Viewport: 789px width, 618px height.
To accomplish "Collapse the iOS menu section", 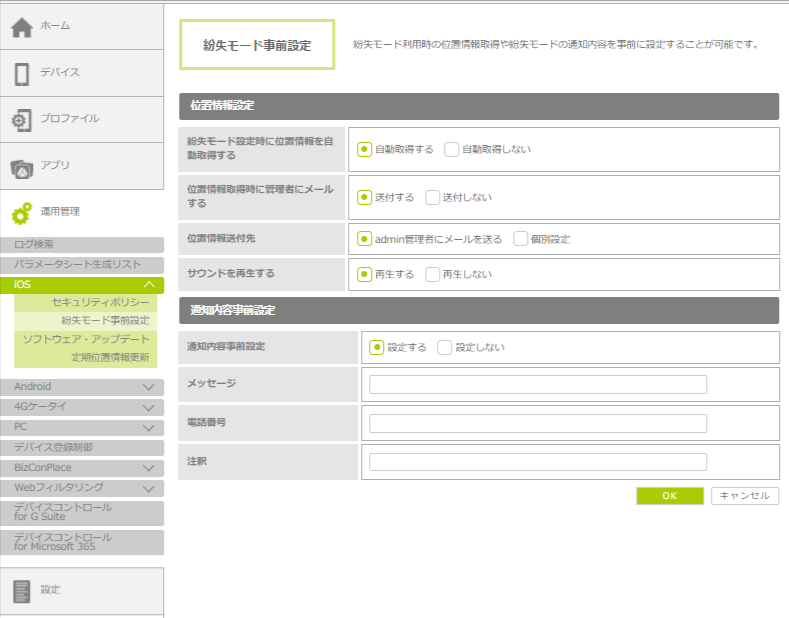I will click(x=149, y=285).
